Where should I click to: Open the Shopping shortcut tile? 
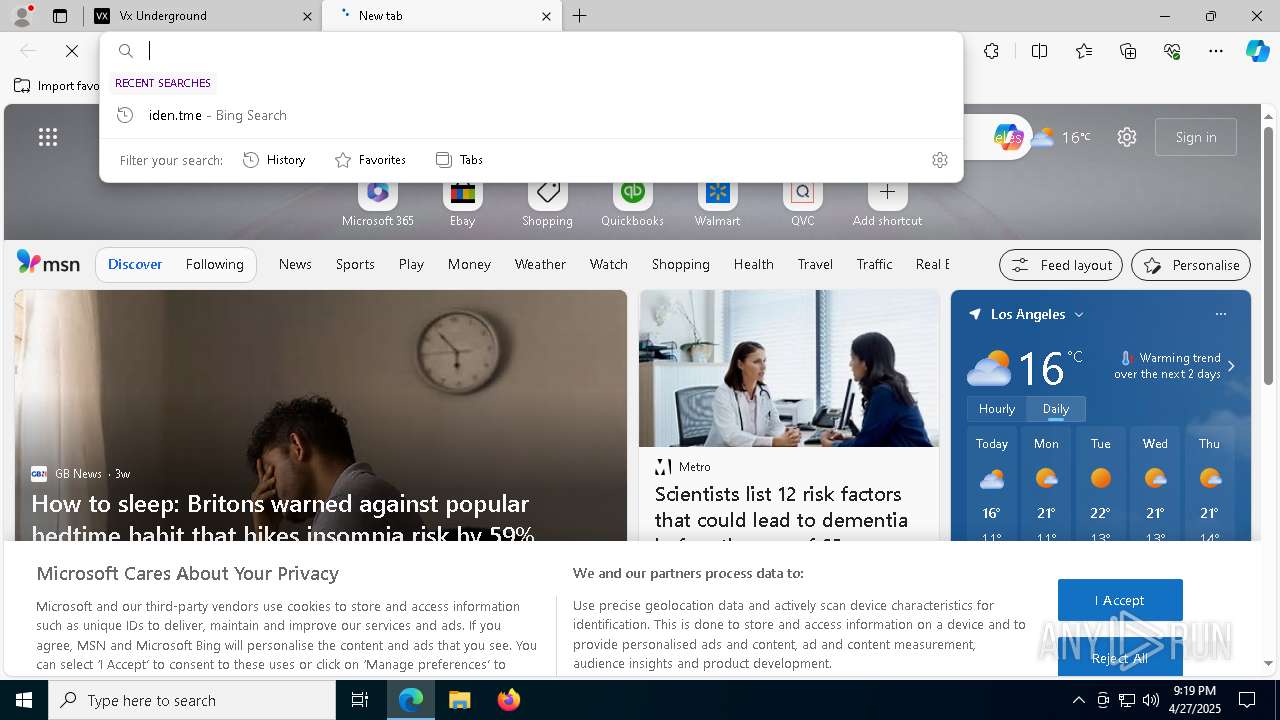point(547,204)
